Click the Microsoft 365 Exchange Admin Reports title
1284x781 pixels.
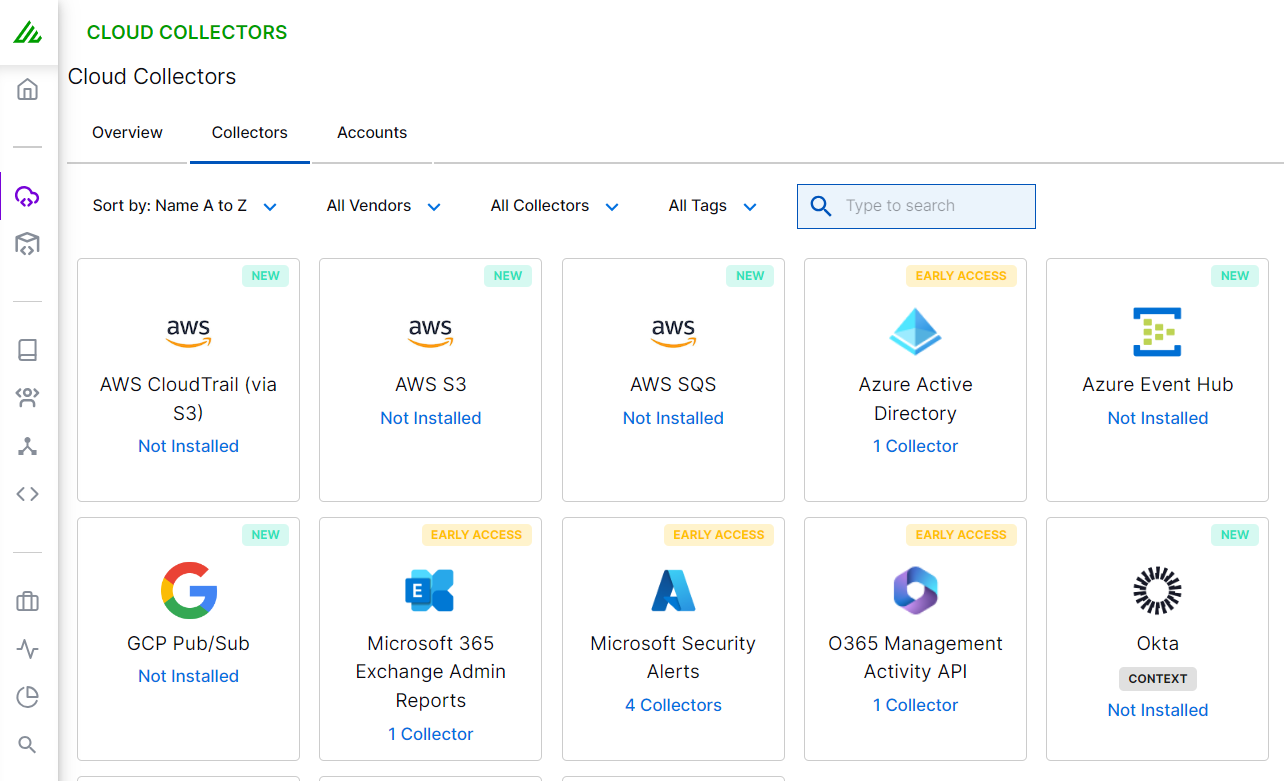[431, 671]
